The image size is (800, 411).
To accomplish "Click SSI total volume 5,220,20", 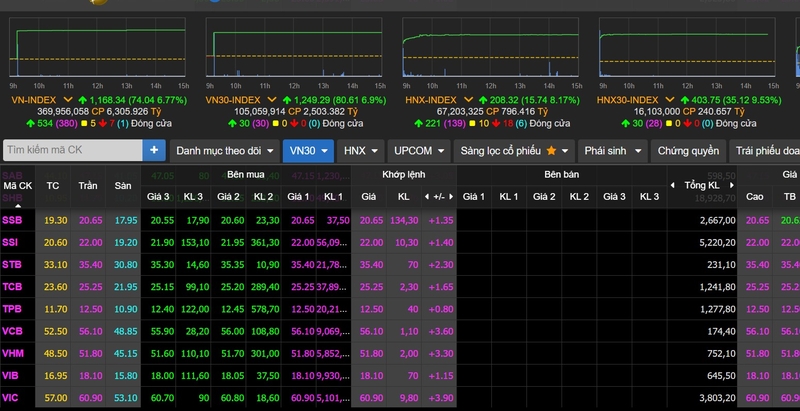I will [x=717, y=243].
